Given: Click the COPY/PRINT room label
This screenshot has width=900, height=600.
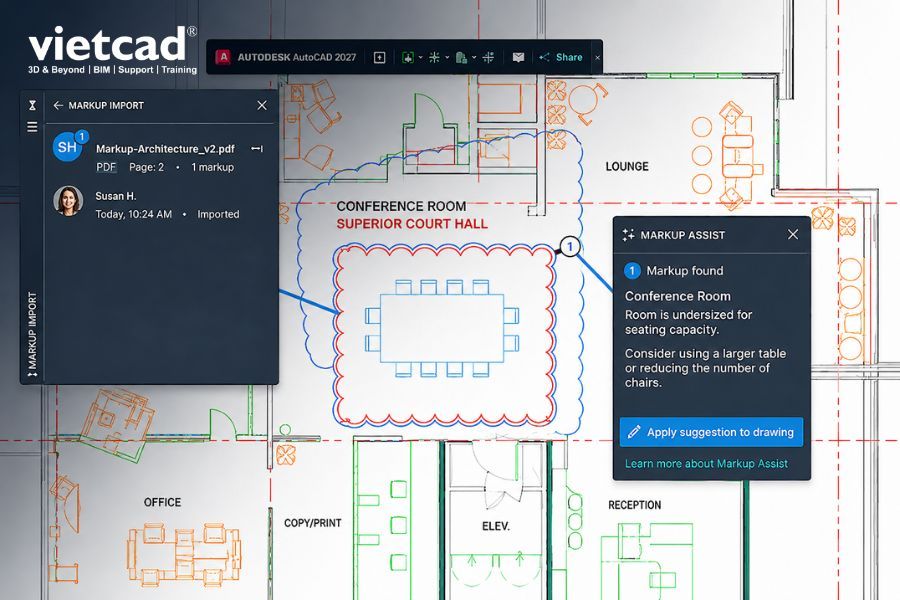Looking at the screenshot, I should (x=313, y=523).
